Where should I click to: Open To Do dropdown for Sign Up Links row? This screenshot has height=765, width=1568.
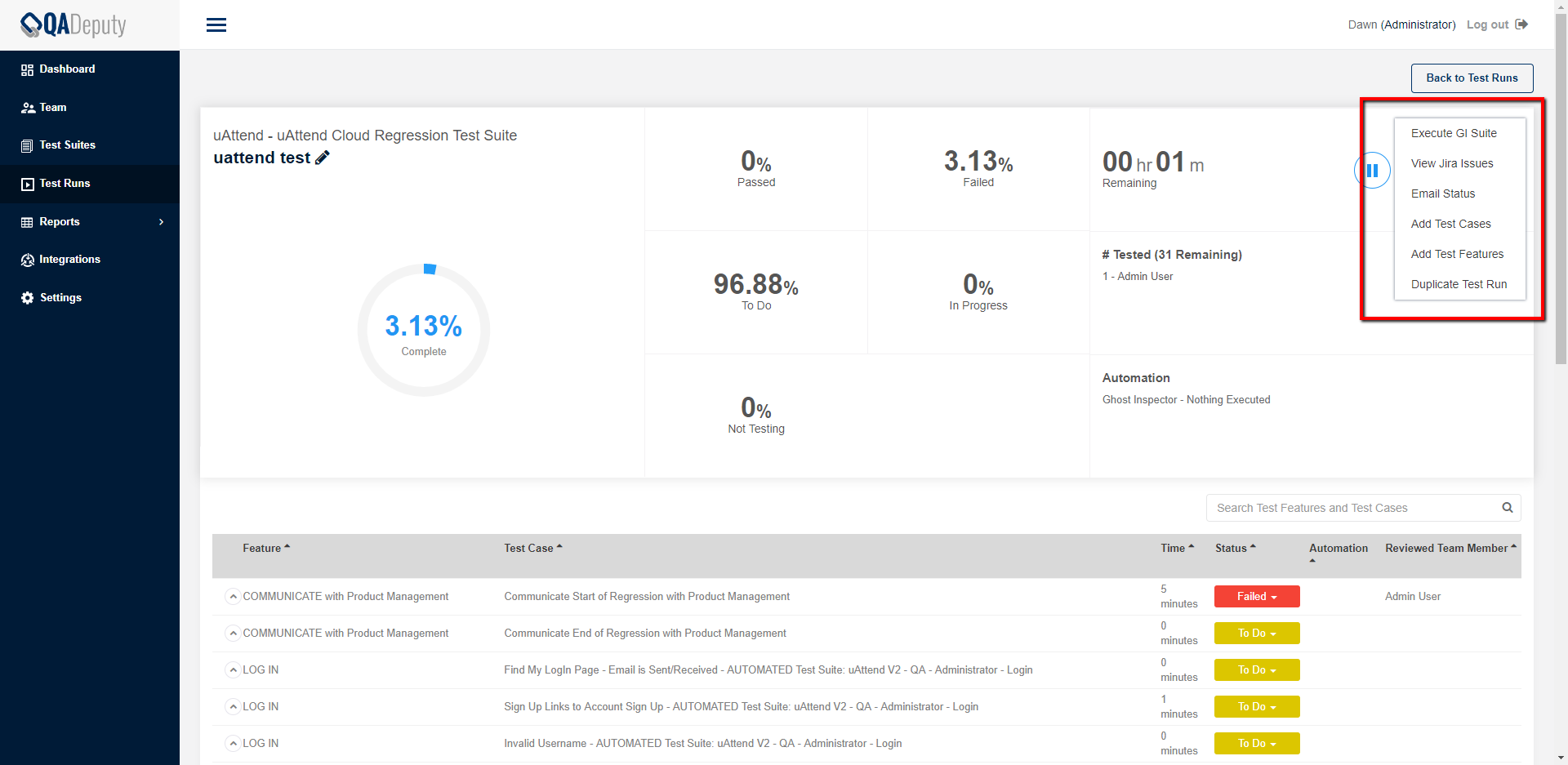[1257, 707]
